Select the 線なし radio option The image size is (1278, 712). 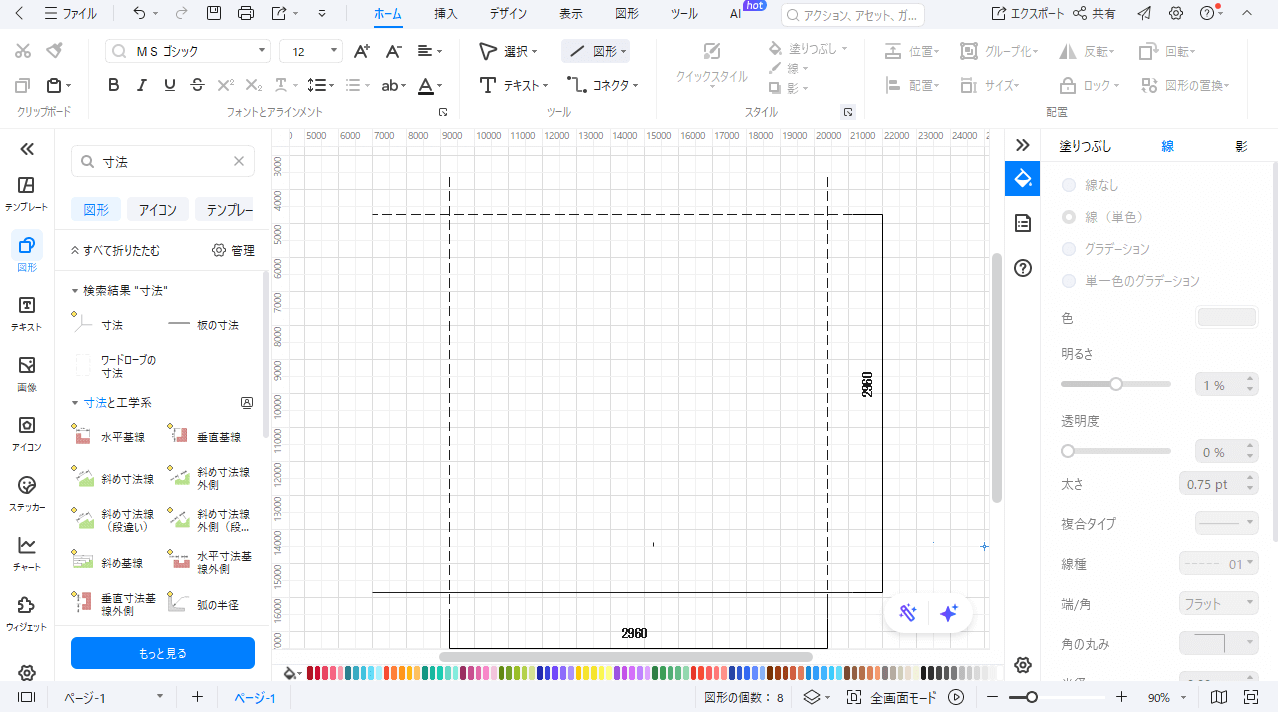[x=1070, y=185]
